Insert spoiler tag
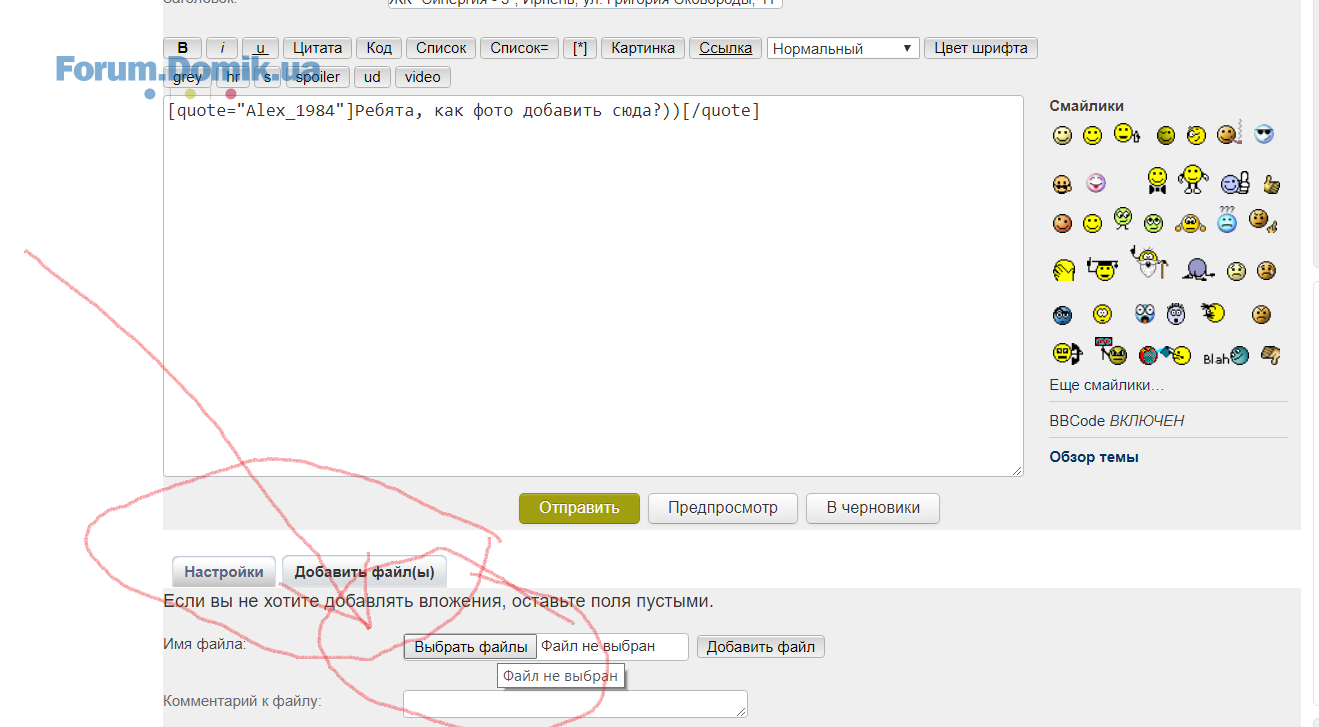The width and height of the screenshot is (1319, 727). click(318, 77)
